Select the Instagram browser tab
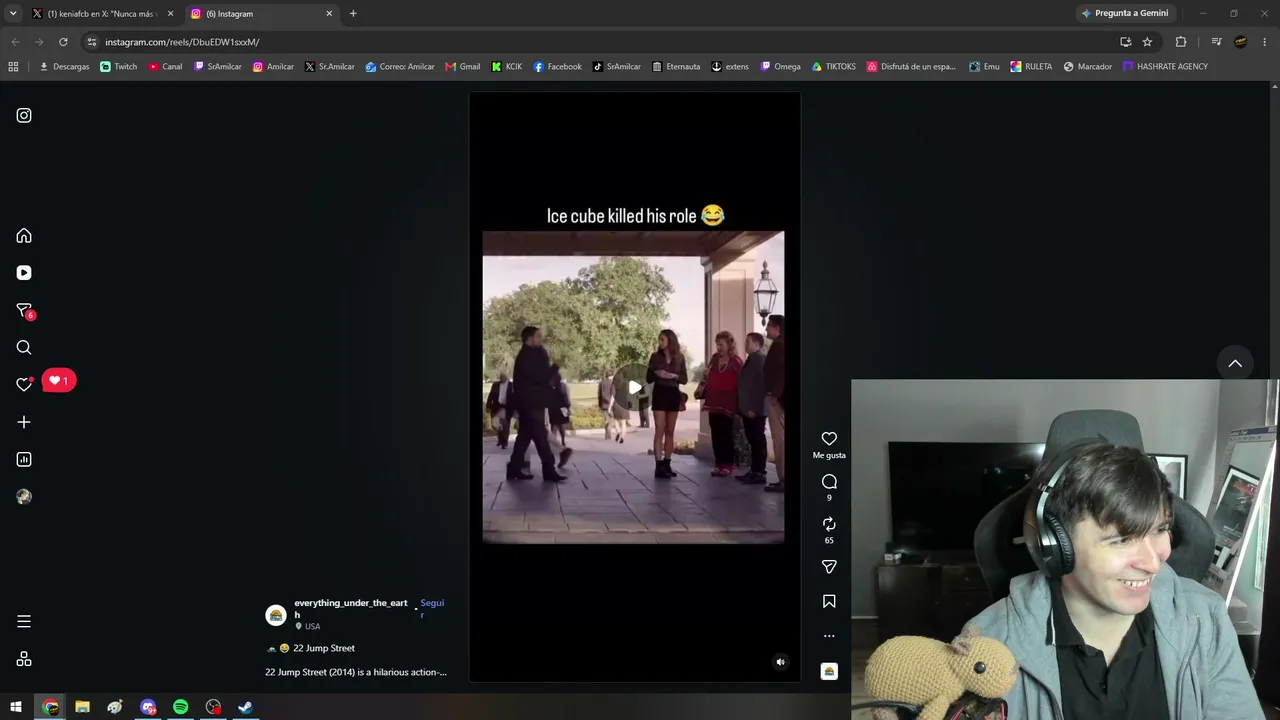 [260, 14]
